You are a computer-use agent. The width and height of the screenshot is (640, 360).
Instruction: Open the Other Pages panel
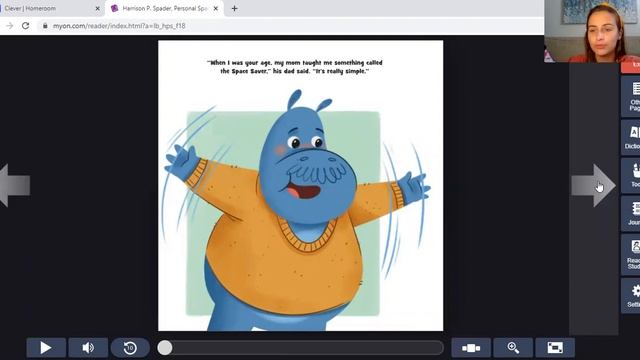tap(631, 96)
